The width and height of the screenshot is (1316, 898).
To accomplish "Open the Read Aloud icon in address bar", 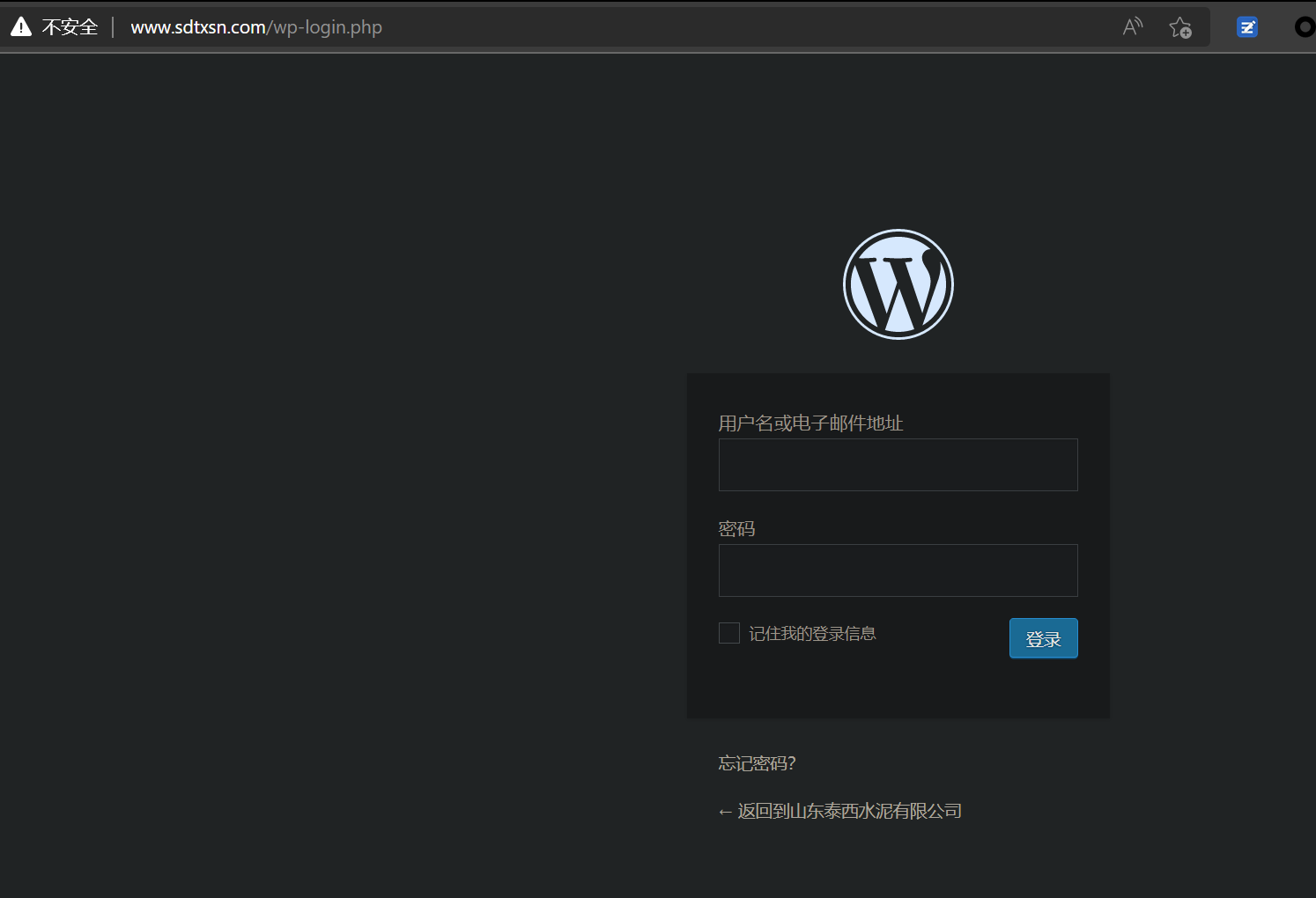I will [1133, 26].
